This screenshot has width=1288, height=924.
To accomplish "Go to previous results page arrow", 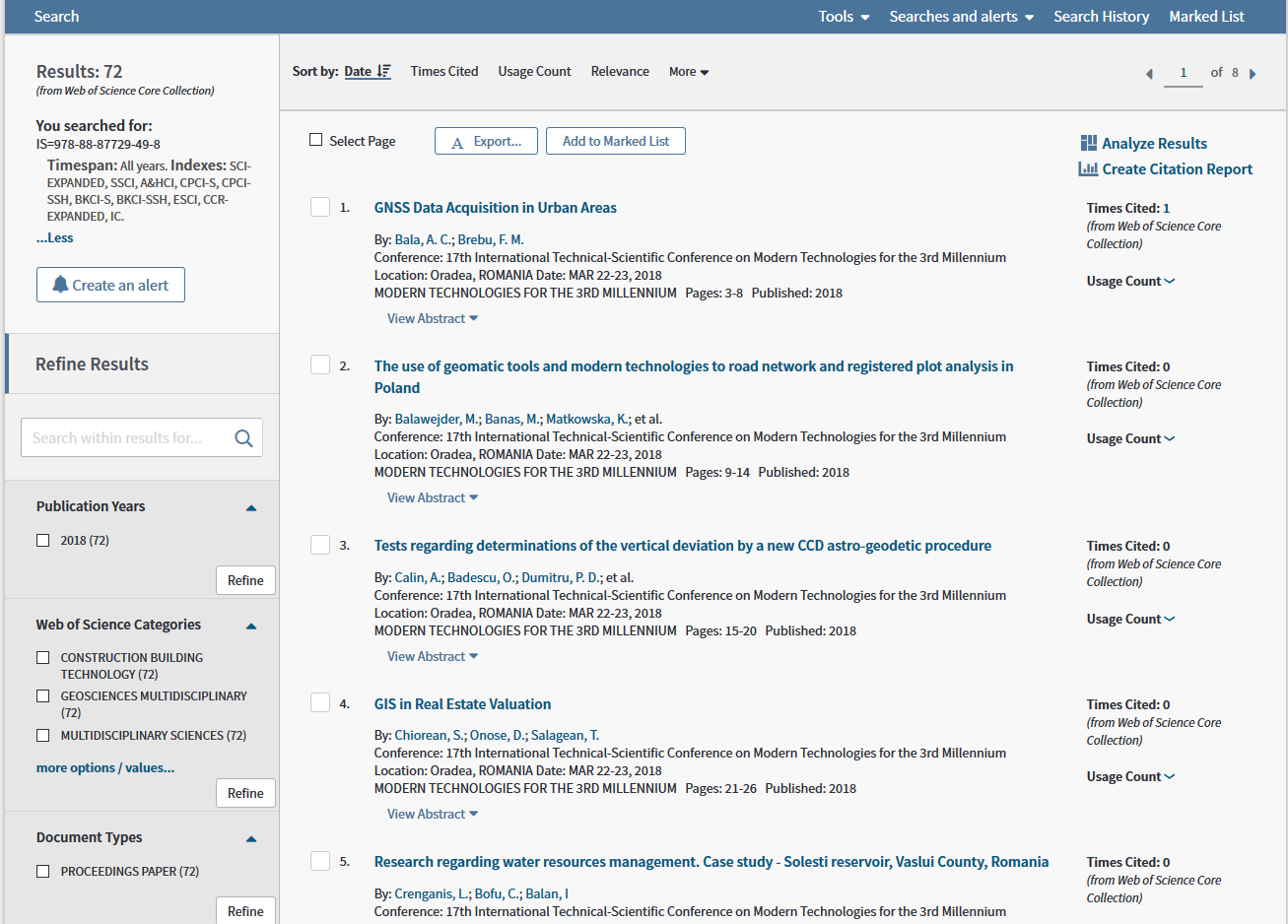I will click(1149, 74).
